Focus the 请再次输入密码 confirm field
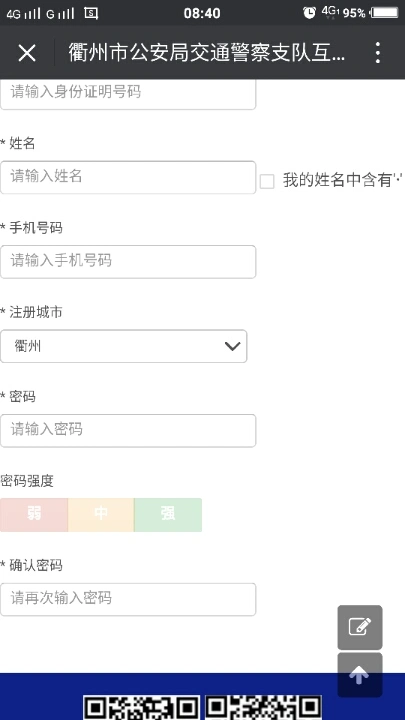 (128, 599)
